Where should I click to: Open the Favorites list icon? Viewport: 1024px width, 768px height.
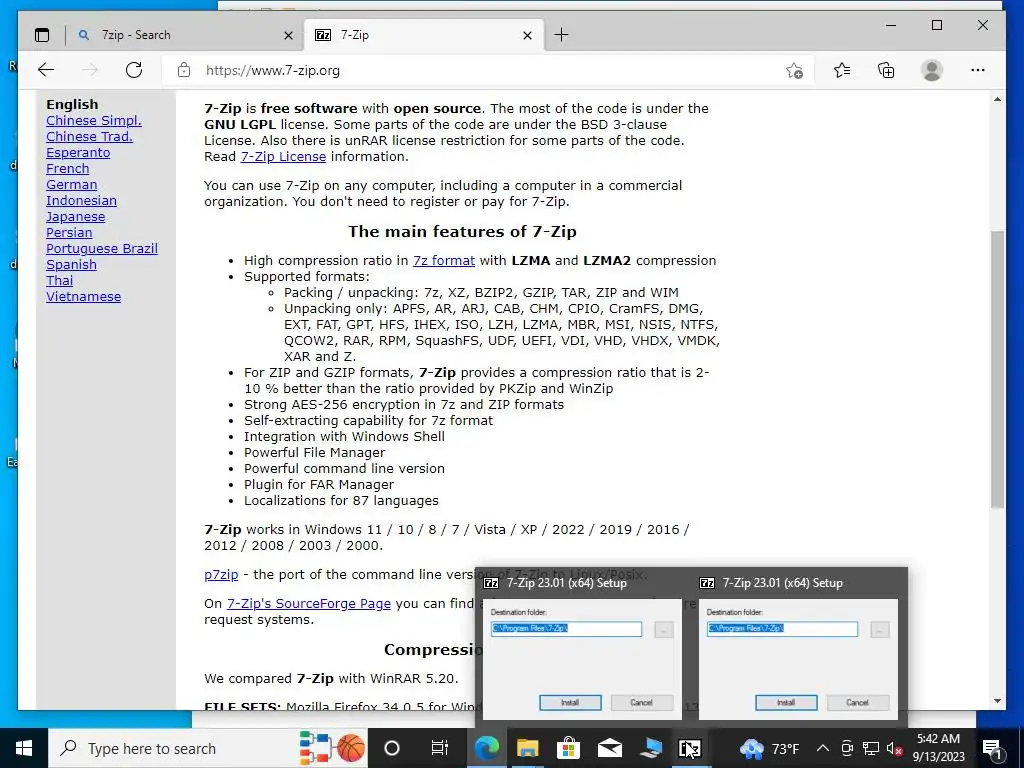(x=842, y=70)
